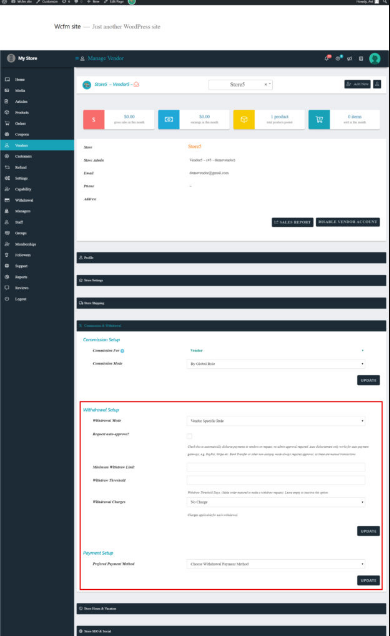Clear the Store5 selection with the x
The width and height of the screenshot is (390, 636).
(x=266, y=84)
